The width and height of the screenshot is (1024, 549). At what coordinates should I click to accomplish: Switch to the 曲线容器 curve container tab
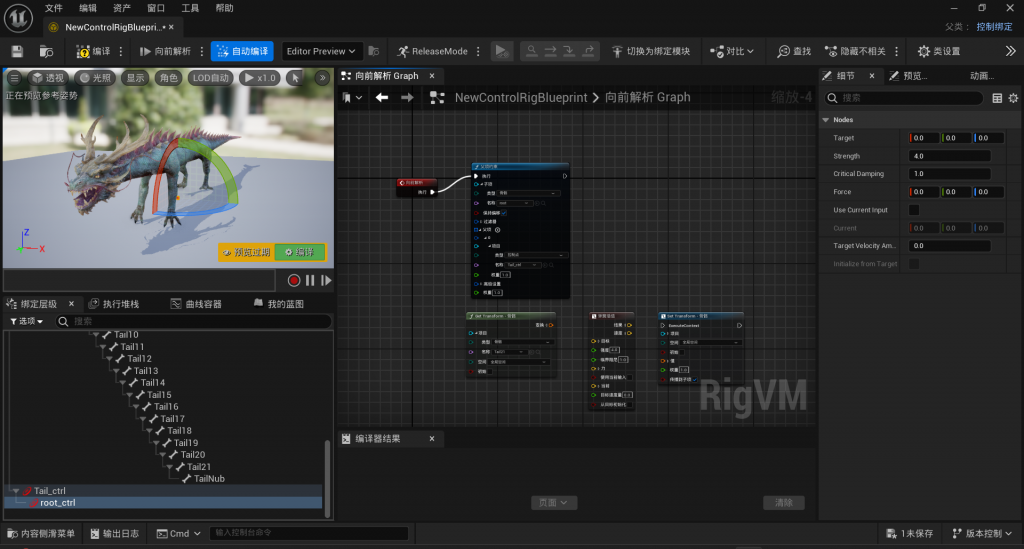pyautogui.click(x=196, y=304)
